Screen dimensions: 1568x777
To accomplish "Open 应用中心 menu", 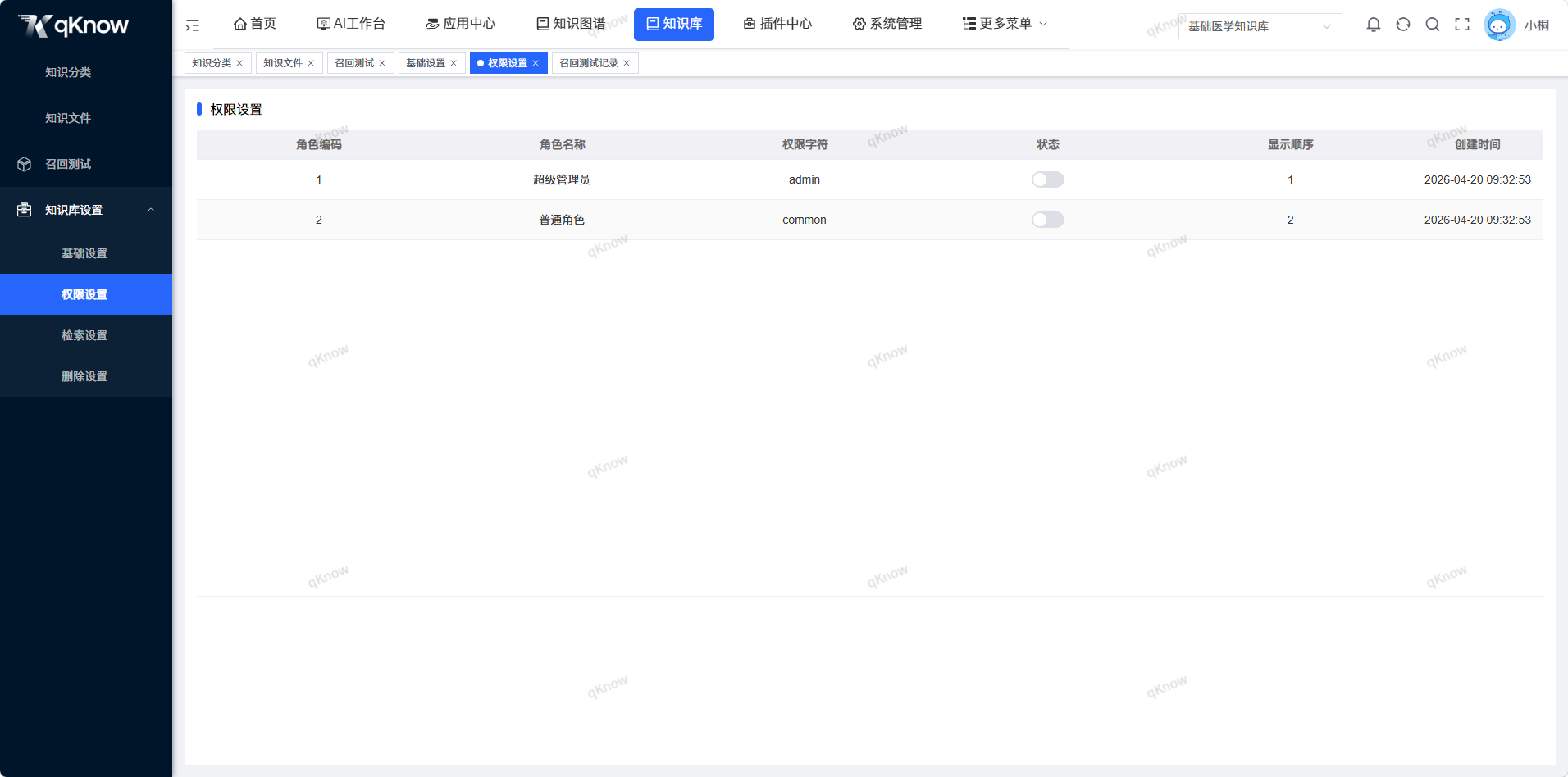I will click(461, 24).
